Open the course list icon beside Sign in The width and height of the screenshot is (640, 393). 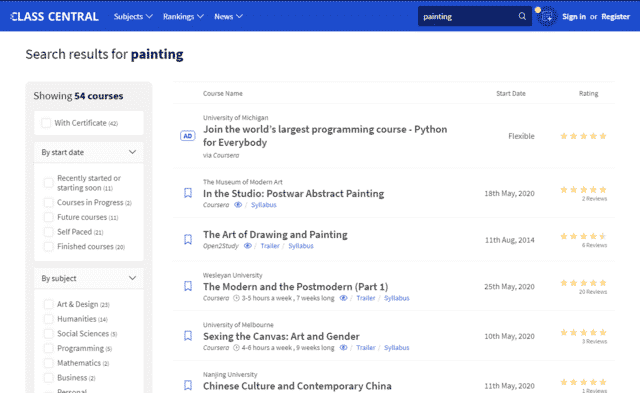547,17
